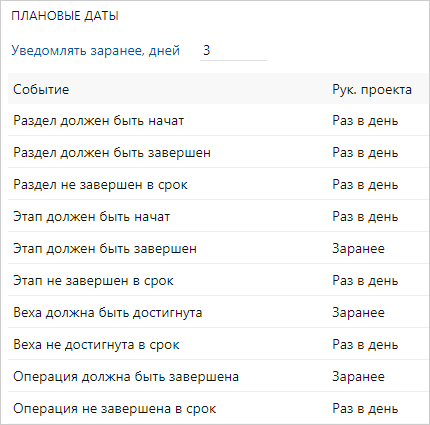Select the row 'Раздел не завершен в срок'
Viewport: 430px width, 425px height.
click(218, 184)
